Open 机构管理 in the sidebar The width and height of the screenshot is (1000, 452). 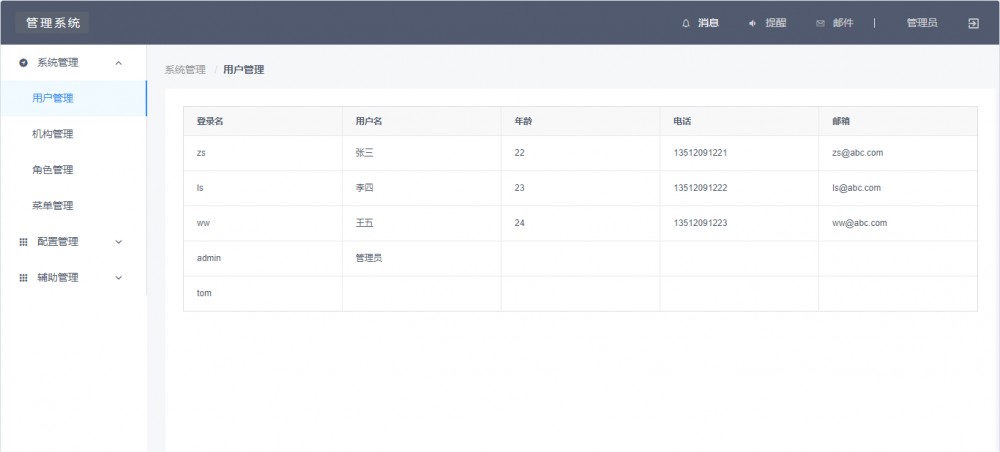tap(73, 134)
